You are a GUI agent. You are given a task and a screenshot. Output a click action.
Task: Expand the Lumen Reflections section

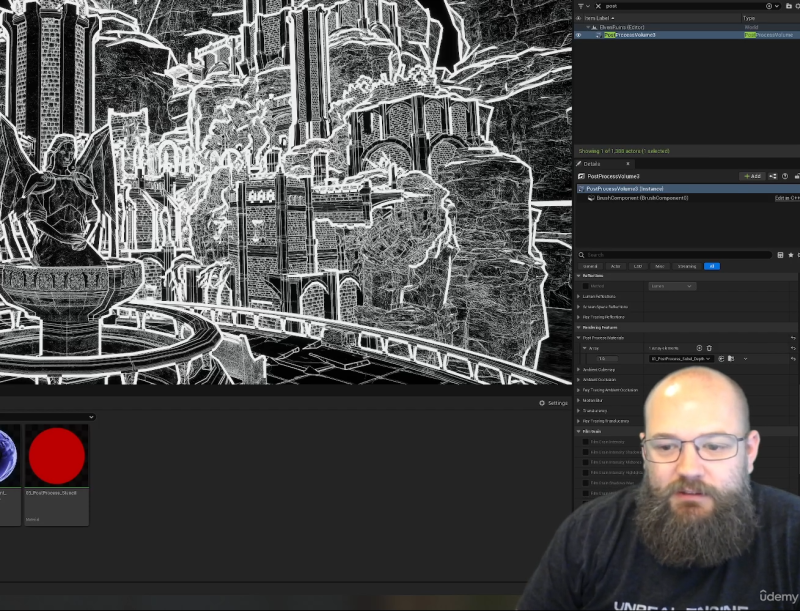coord(578,296)
